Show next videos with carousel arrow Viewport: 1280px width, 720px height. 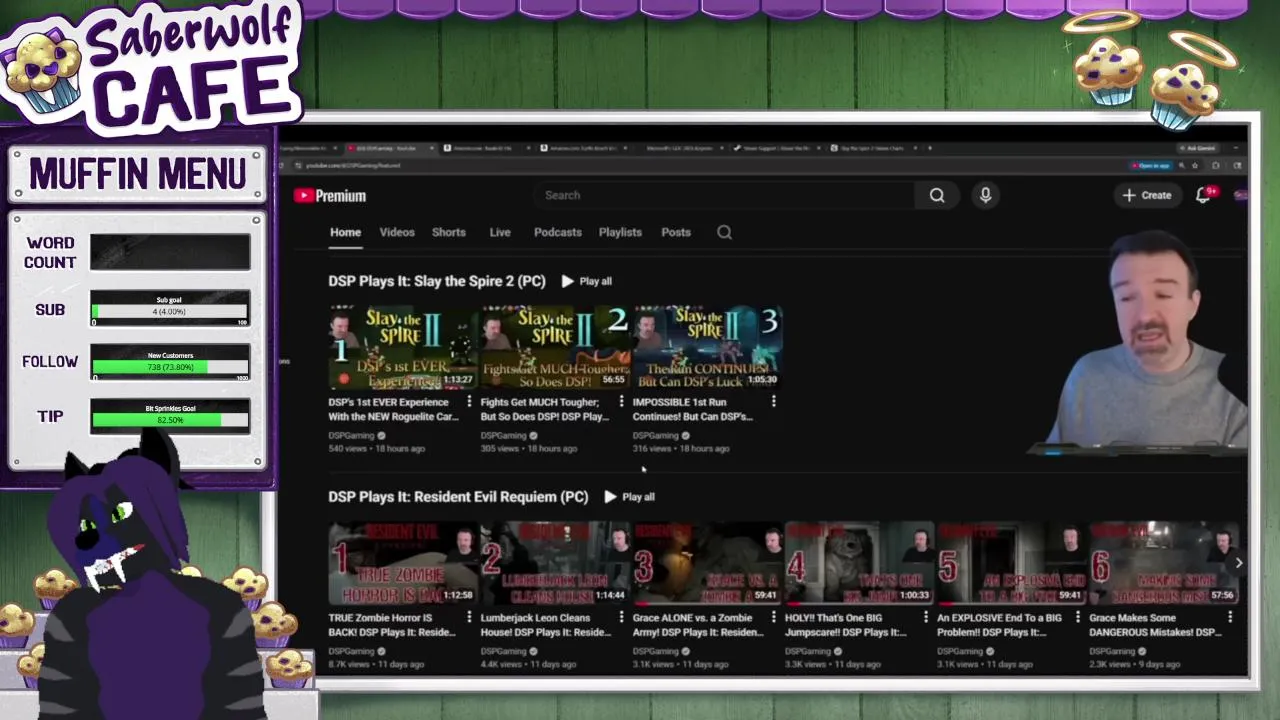[1238, 563]
